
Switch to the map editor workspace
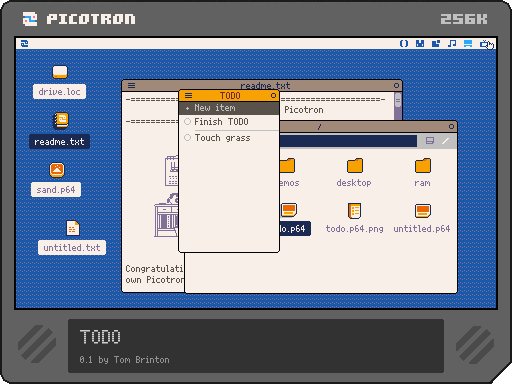click(436, 44)
